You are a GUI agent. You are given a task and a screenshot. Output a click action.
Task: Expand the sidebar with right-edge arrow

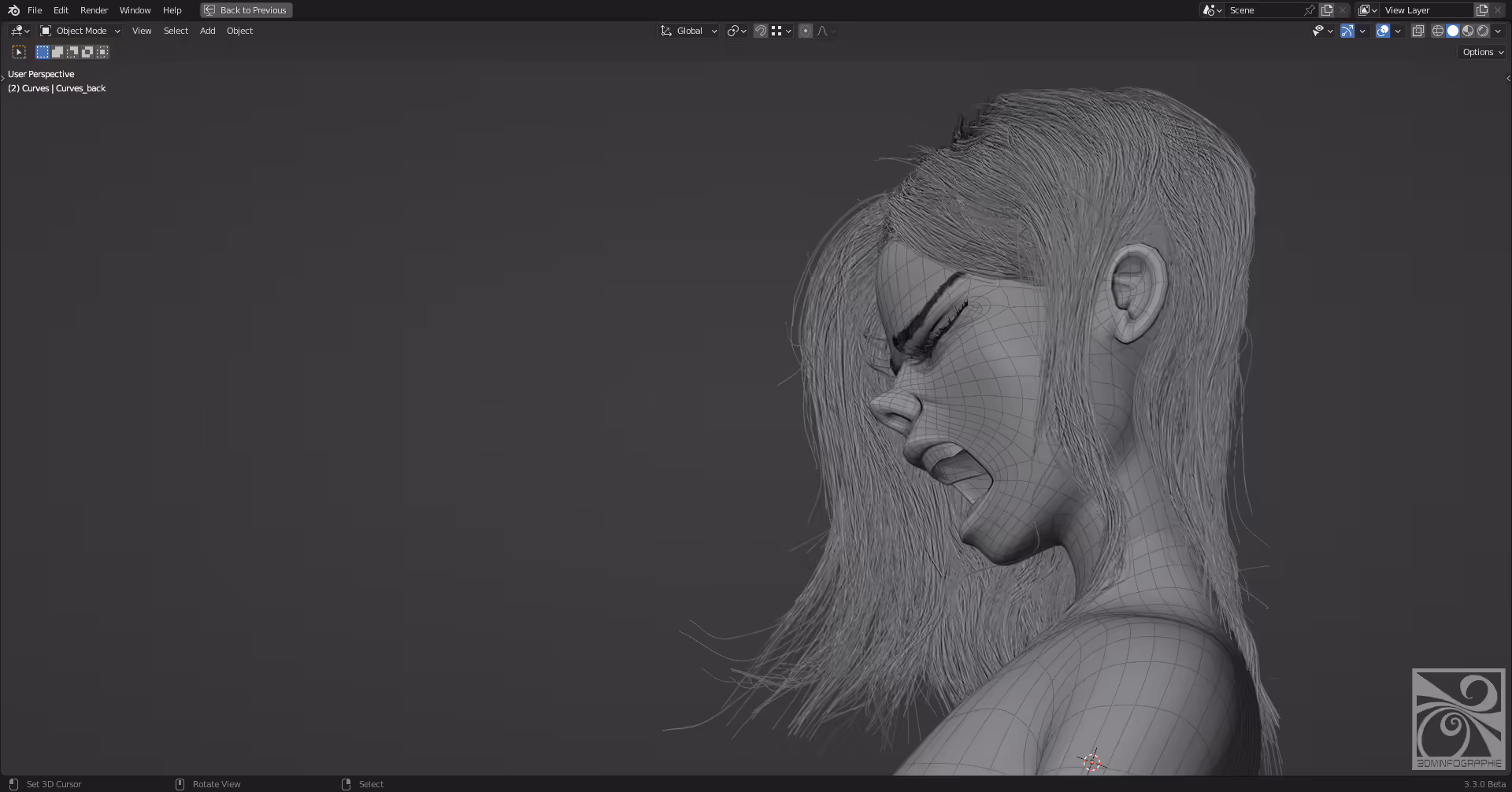1508,78
